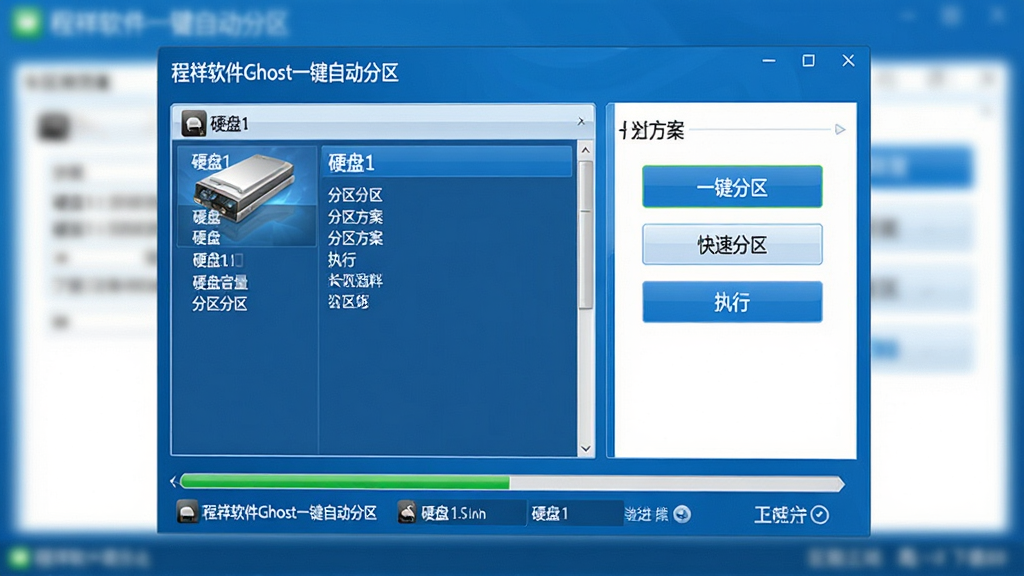
Task: Click the green app icon in the background window title bar
Action: click(27, 22)
